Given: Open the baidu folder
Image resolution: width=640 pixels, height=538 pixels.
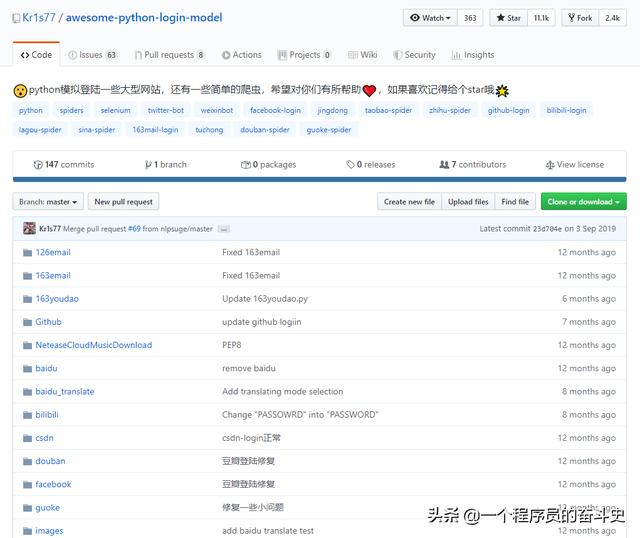Looking at the screenshot, I should pyautogui.click(x=46, y=368).
